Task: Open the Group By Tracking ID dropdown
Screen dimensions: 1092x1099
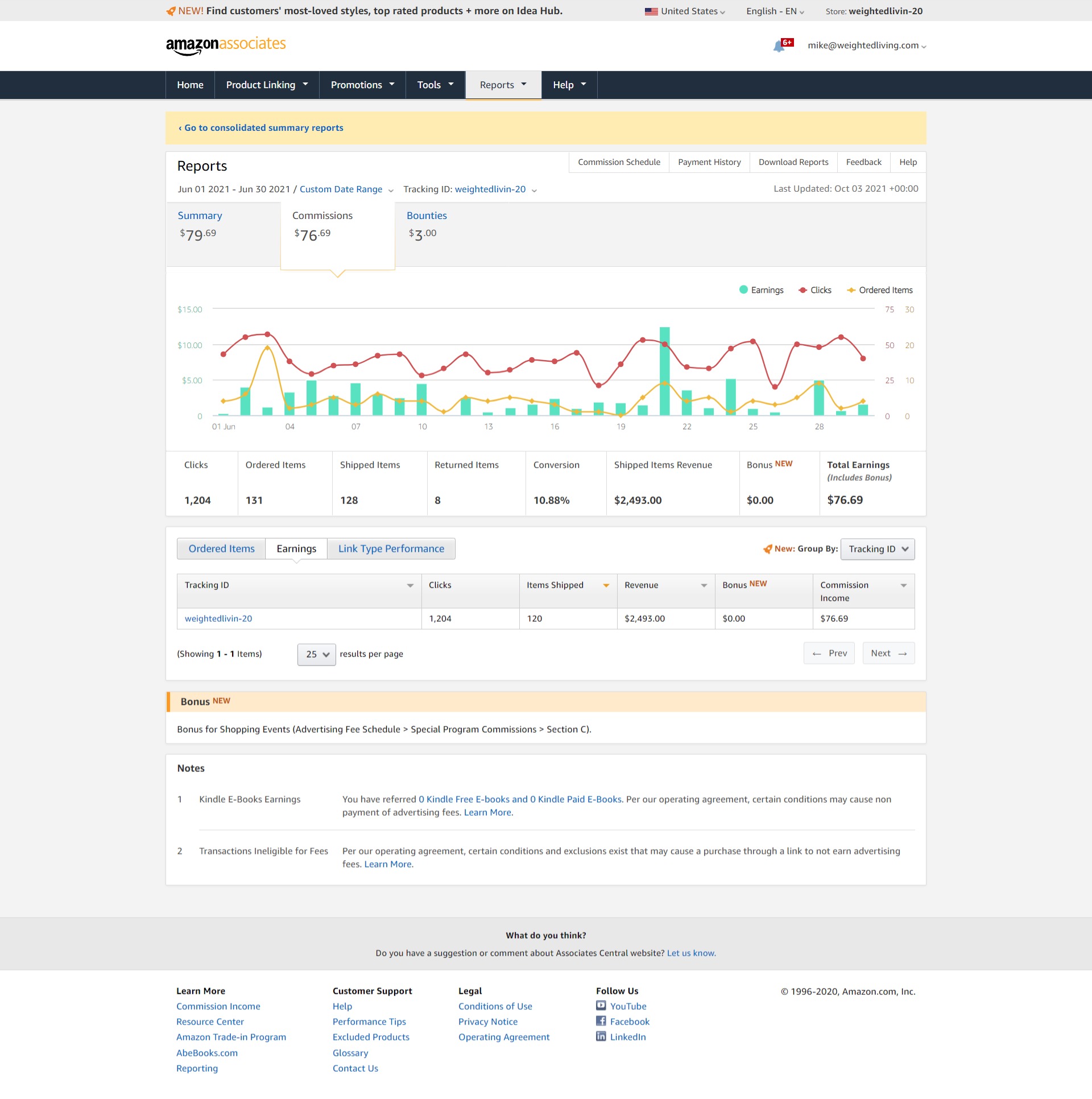Action: [x=878, y=549]
